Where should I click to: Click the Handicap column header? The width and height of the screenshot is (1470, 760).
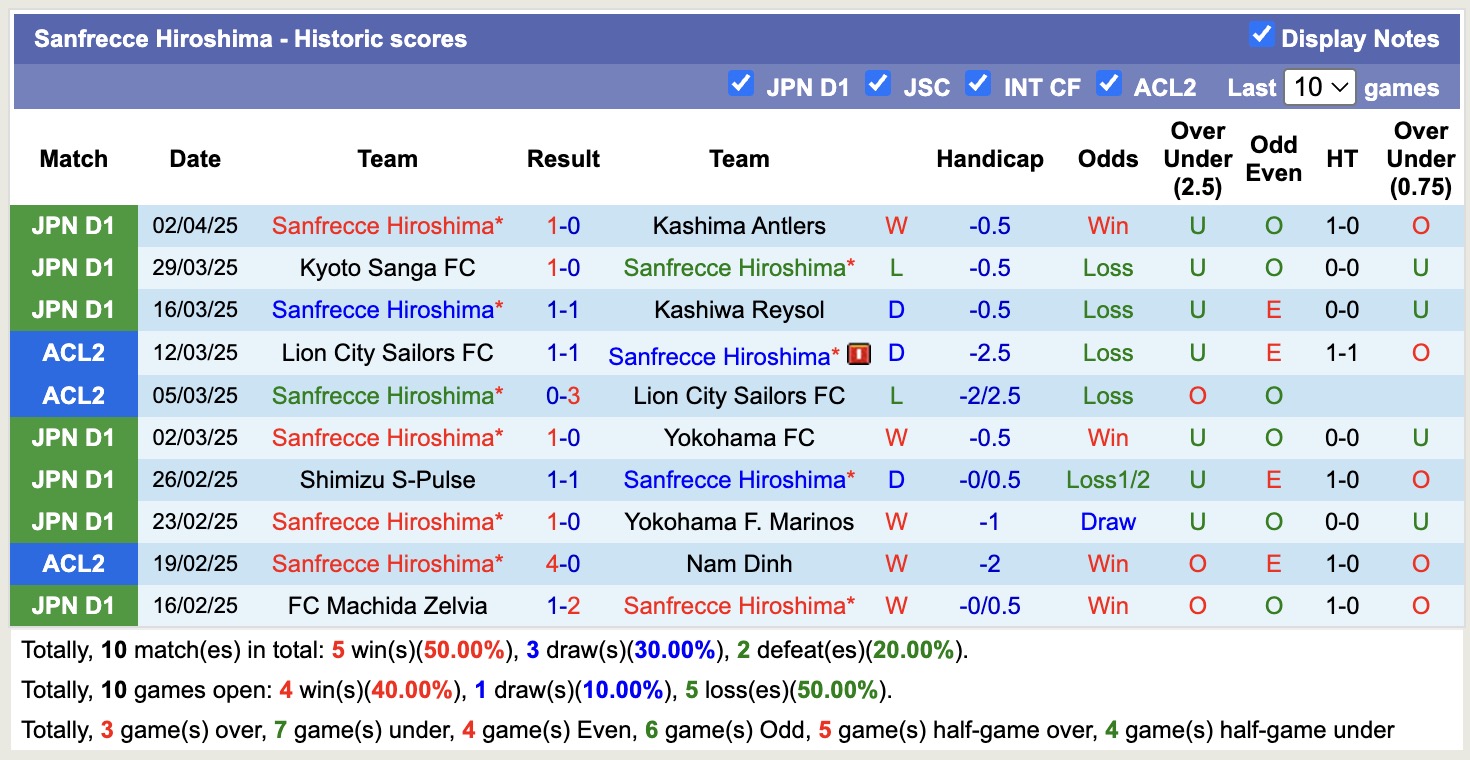(x=990, y=158)
